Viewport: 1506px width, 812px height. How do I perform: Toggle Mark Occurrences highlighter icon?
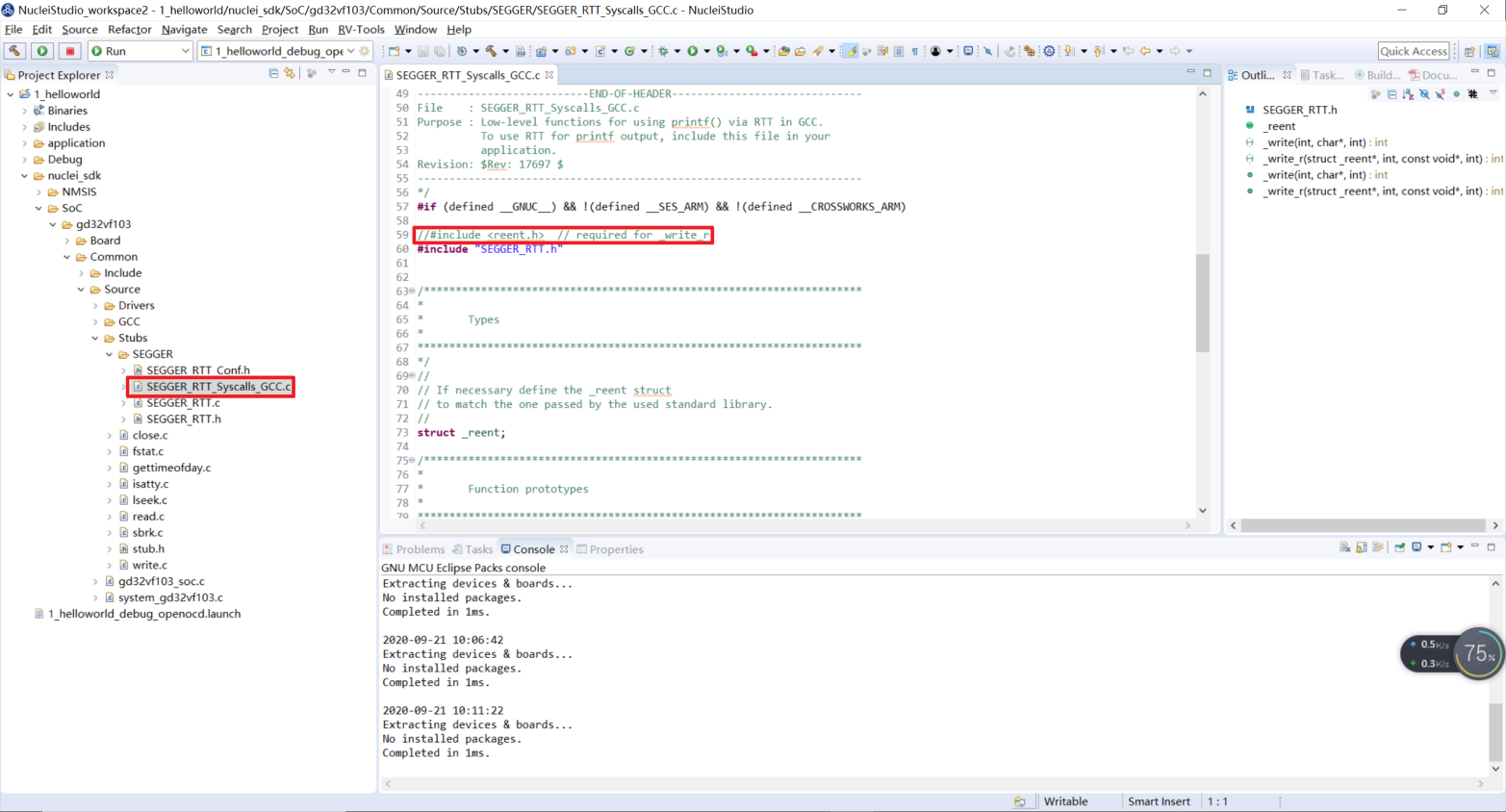851,51
